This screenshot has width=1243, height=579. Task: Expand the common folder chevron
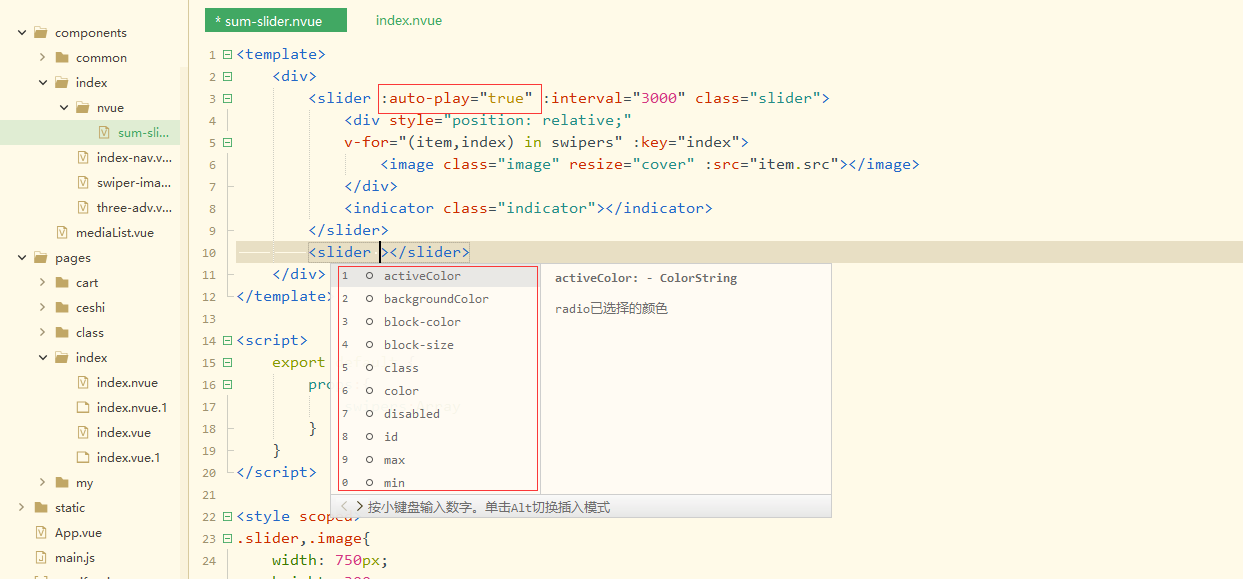tap(43, 58)
